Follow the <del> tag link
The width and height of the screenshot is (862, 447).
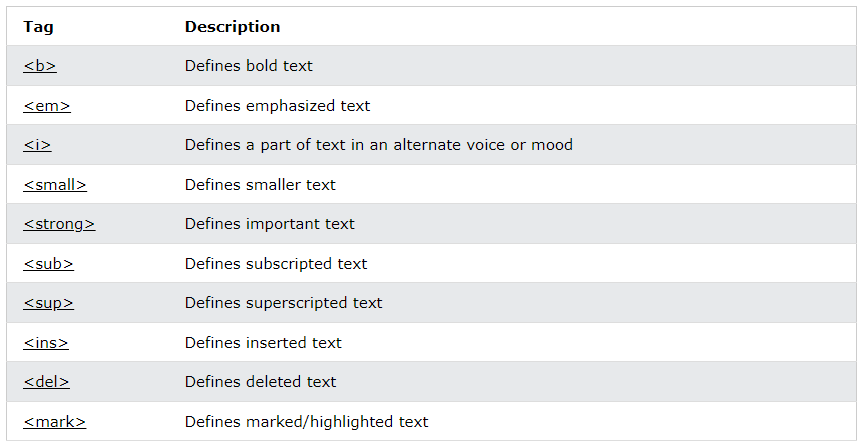46,382
